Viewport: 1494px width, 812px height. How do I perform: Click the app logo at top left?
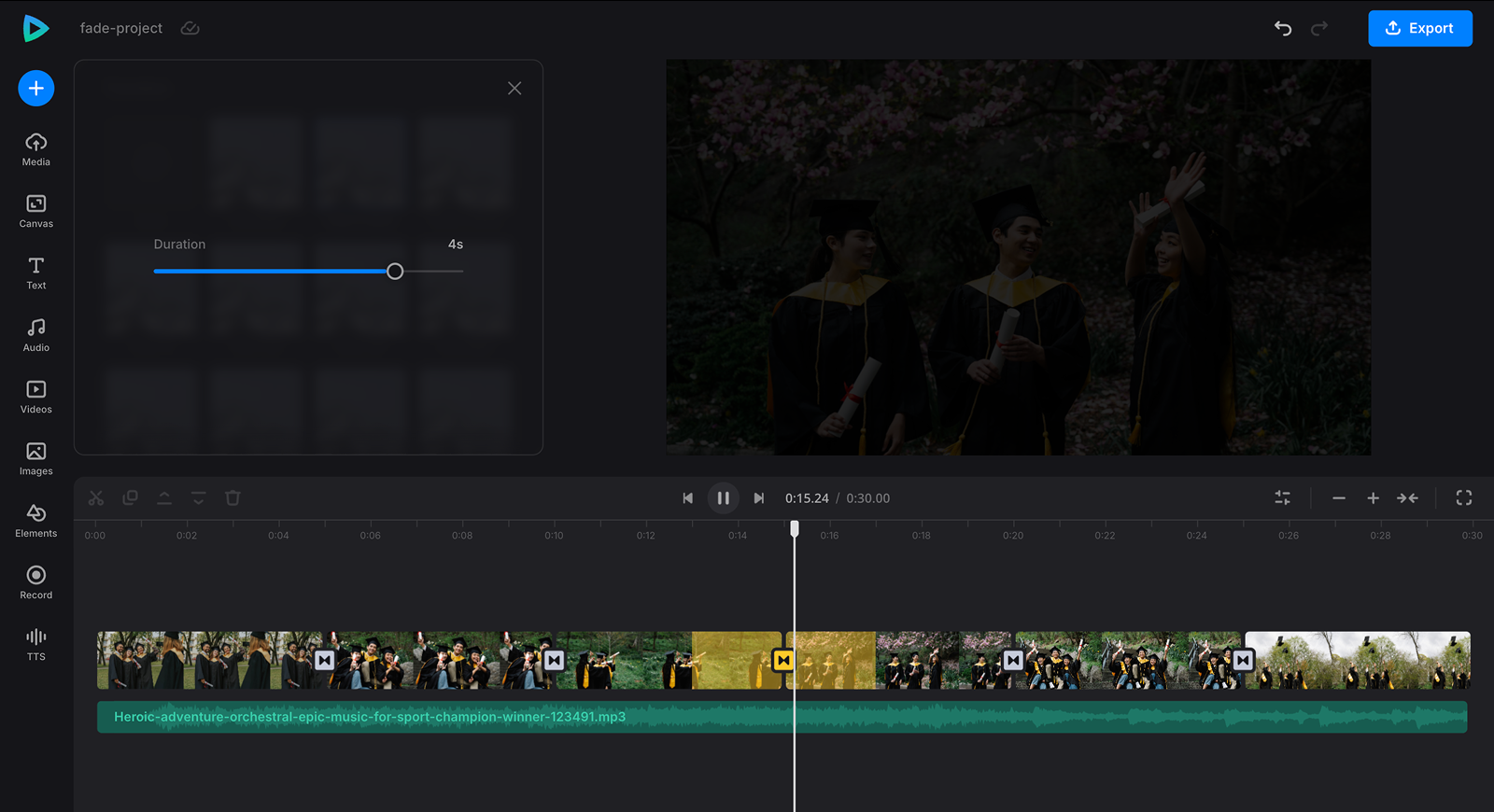[x=35, y=28]
